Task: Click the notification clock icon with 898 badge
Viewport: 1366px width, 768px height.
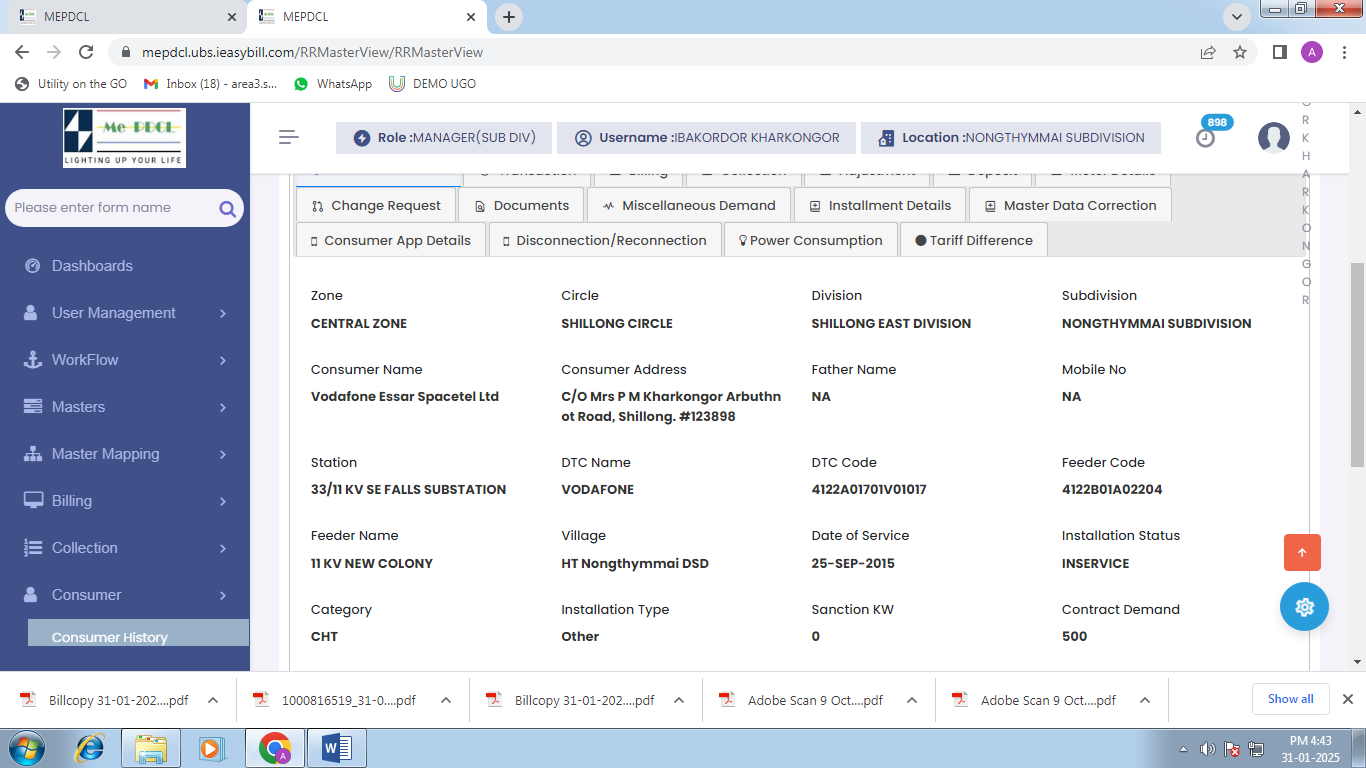Action: 1206,138
